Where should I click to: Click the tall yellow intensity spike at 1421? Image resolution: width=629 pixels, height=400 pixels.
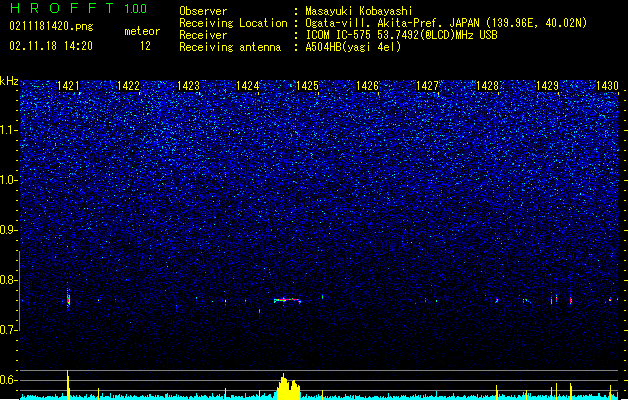(68, 384)
